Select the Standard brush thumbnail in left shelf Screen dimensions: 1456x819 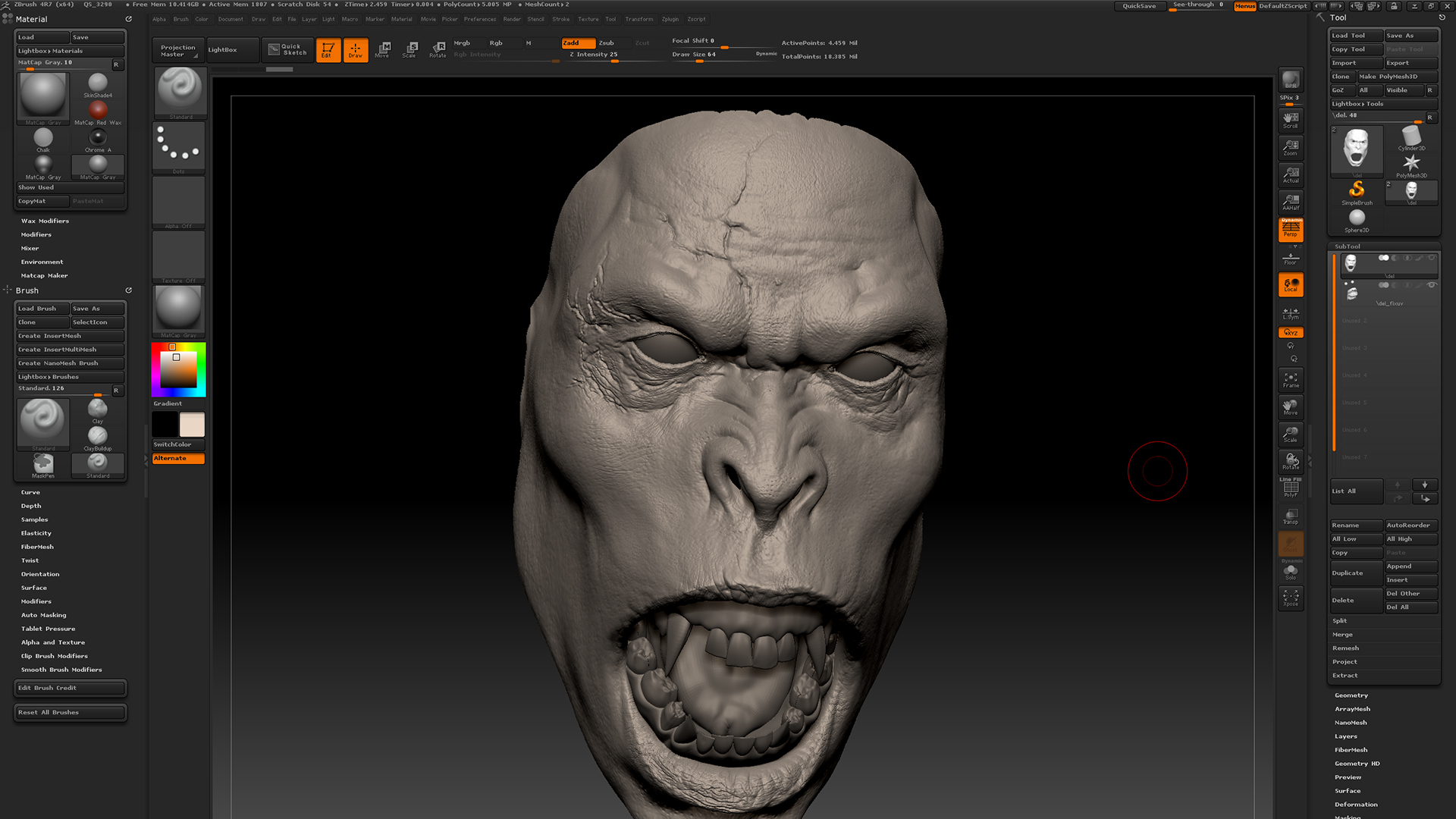pyautogui.click(x=180, y=93)
